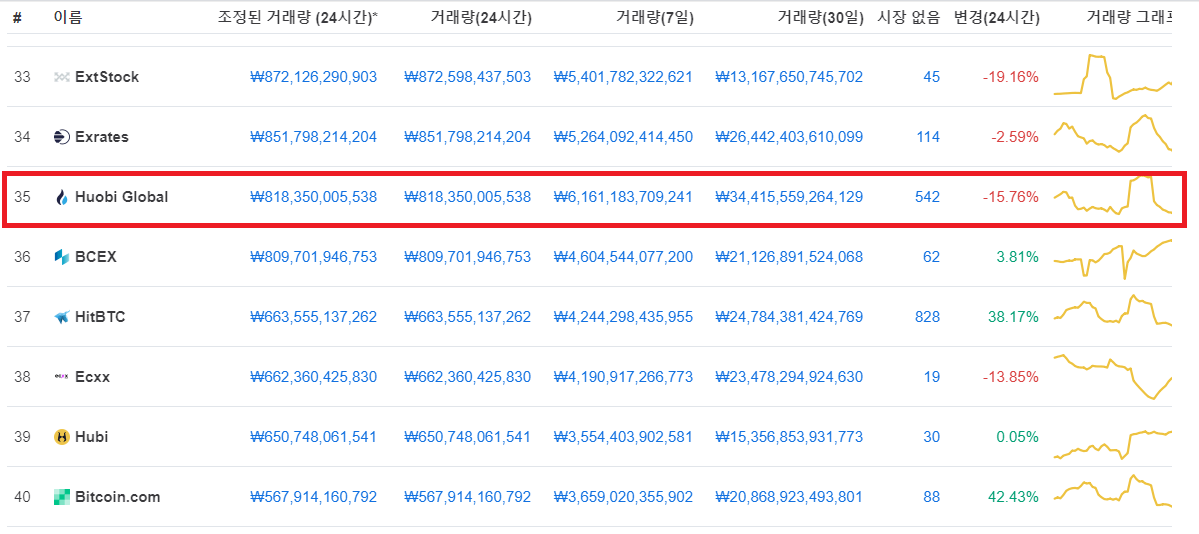Click the Exrates logo icon
Image resolution: width=1199 pixels, height=534 pixels.
[62, 137]
